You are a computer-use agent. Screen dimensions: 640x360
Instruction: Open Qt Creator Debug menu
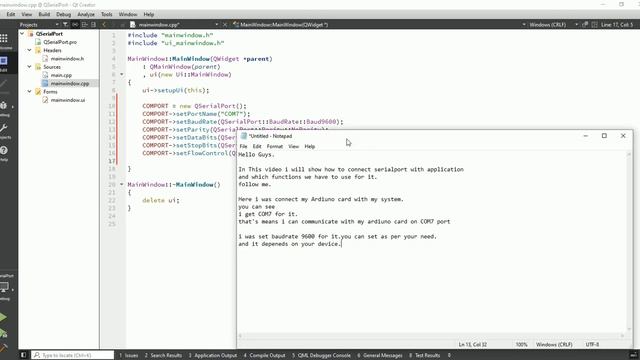click(63, 14)
